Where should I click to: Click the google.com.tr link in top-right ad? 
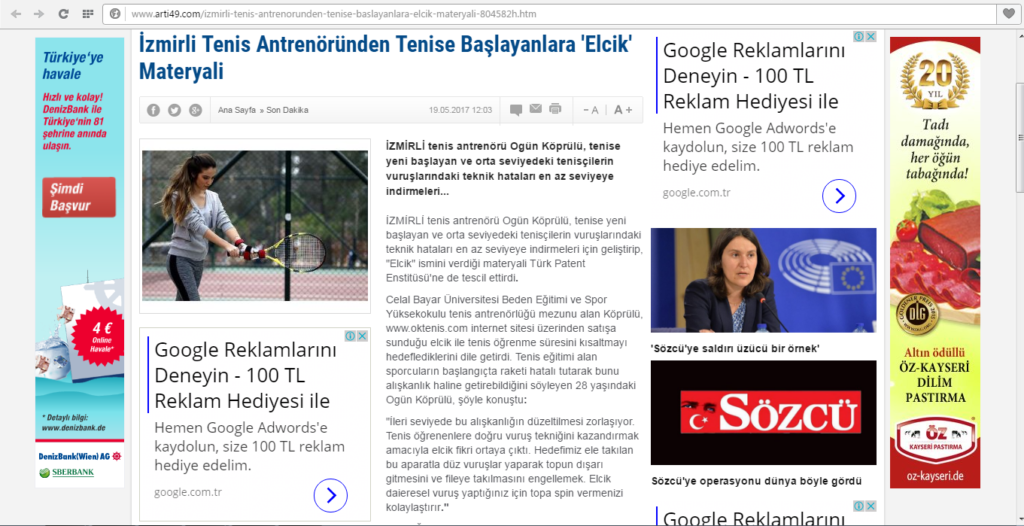696,193
